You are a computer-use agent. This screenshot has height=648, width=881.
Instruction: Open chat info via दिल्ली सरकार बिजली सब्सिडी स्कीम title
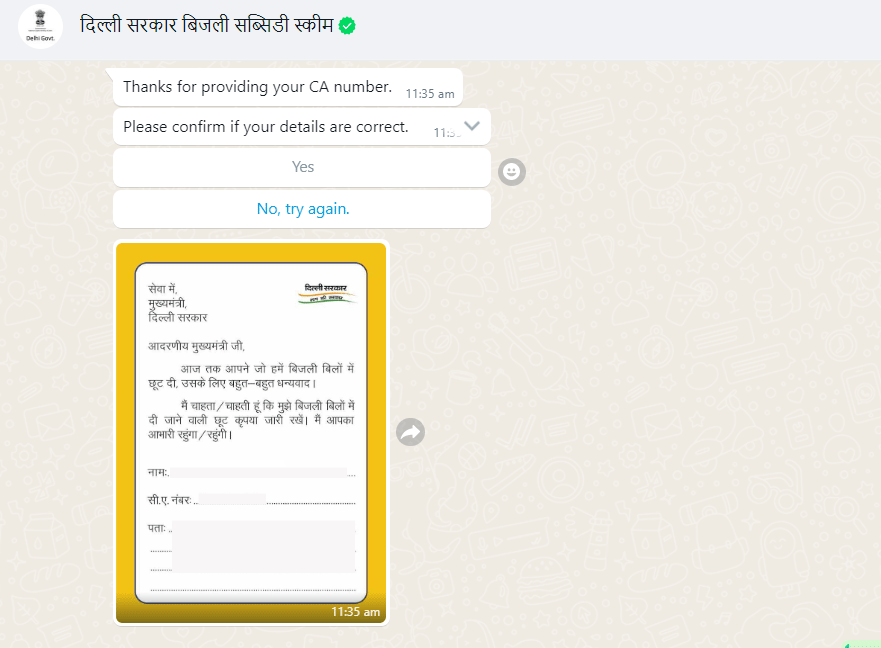point(207,25)
